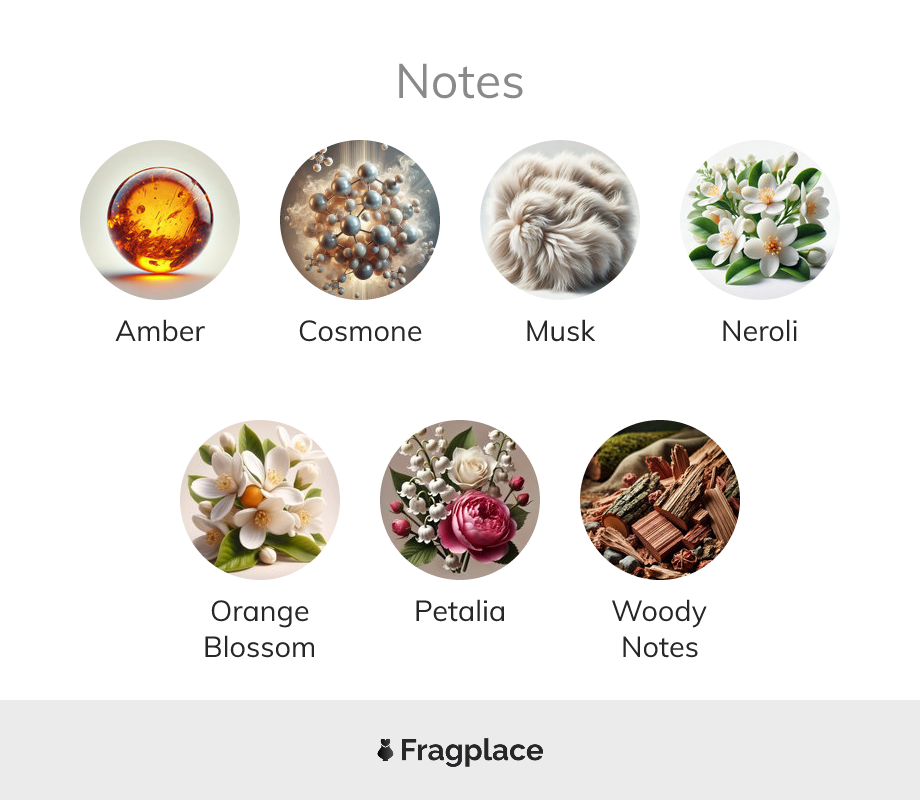Select the Cosmone molecule image
This screenshot has height=800, width=920.
tap(360, 220)
